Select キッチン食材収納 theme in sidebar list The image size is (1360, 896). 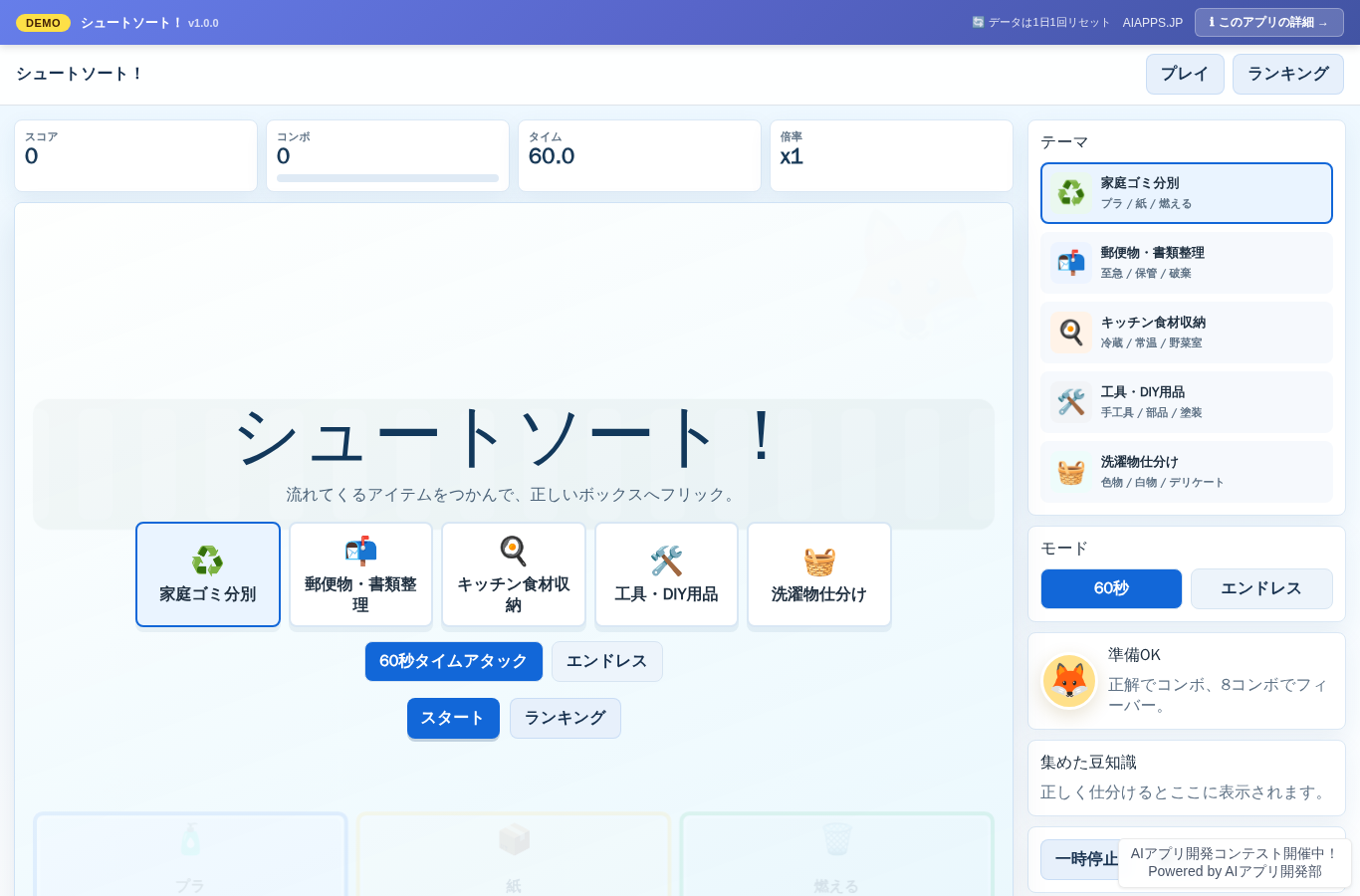pyautogui.click(x=1187, y=333)
